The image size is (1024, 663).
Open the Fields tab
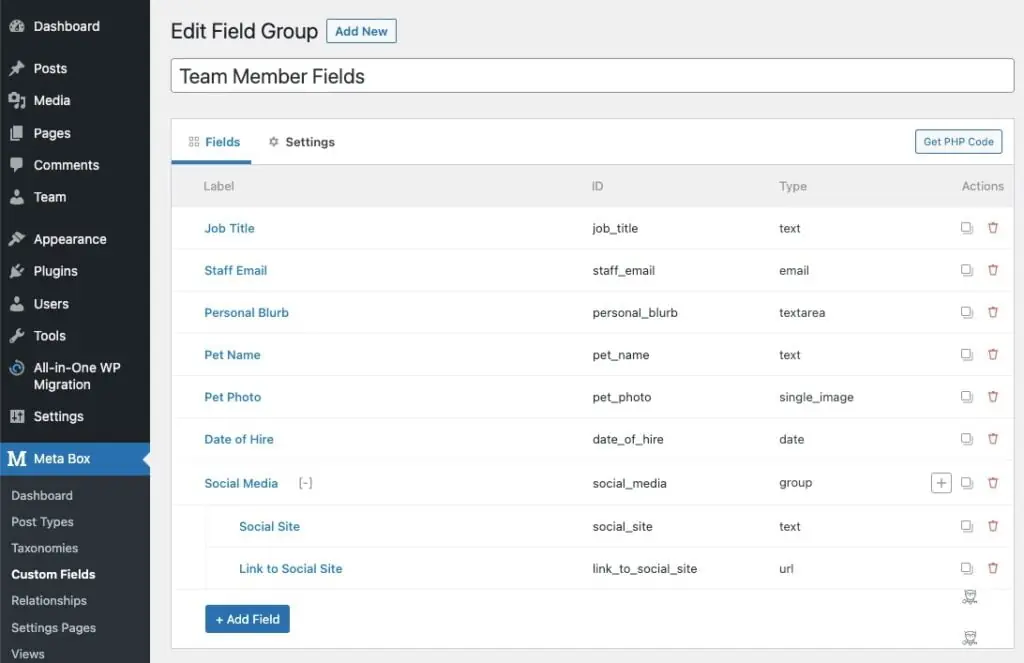click(214, 142)
